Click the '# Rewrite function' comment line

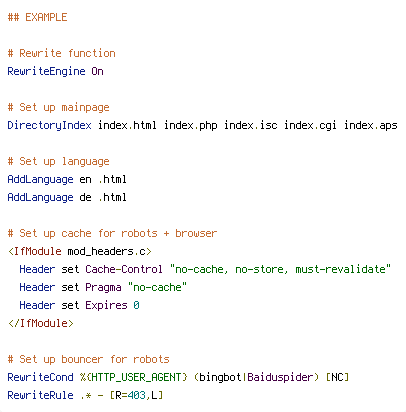click(61, 53)
